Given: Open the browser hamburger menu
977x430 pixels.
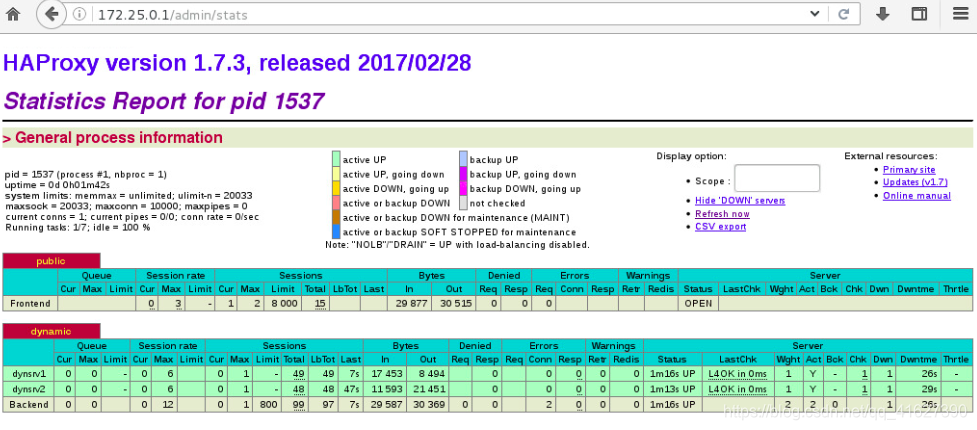Looking at the screenshot, I should coord(960,14).
